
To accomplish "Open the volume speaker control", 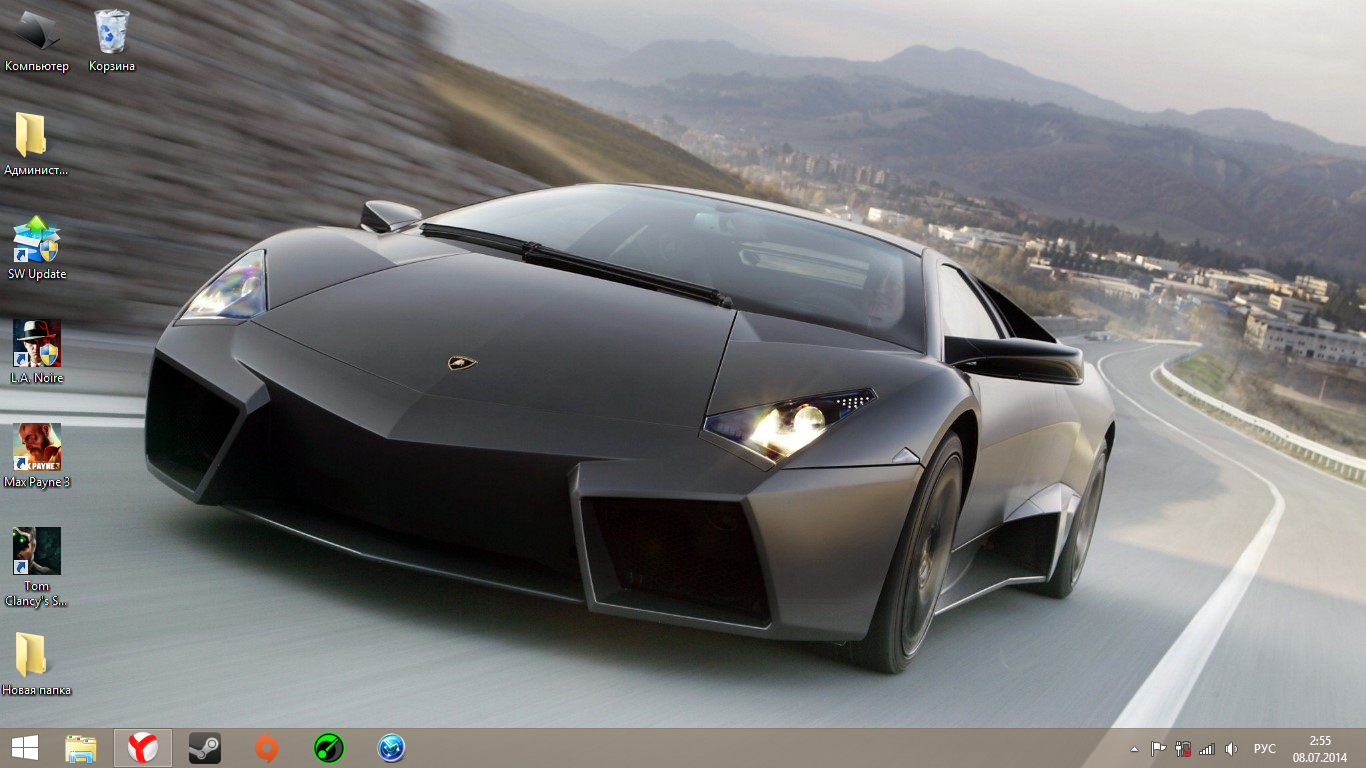I will click(1231, 748).
